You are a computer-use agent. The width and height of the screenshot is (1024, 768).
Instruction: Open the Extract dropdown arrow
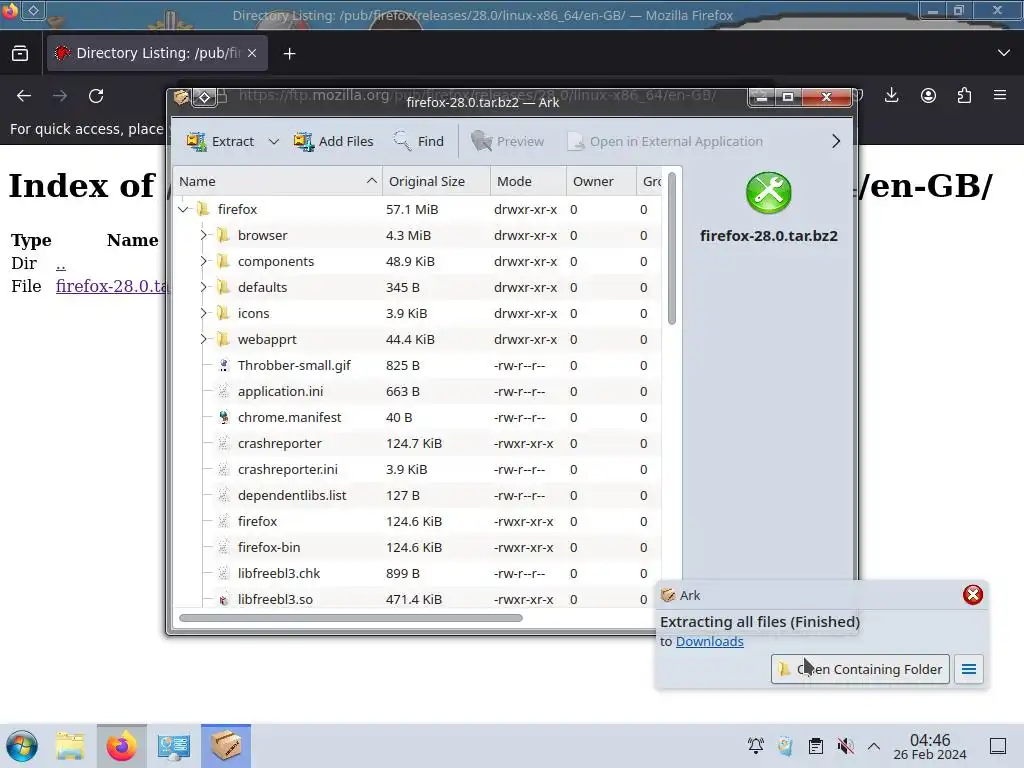(x=274, y=141)
